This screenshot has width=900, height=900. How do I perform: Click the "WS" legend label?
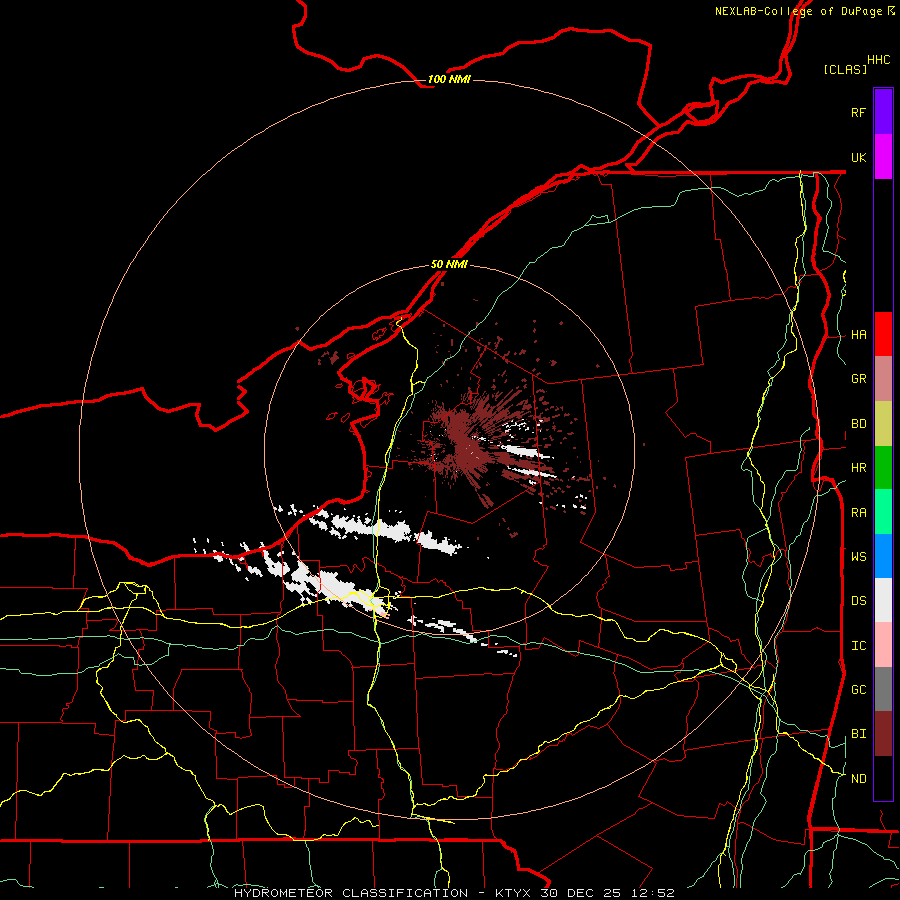coord(858,557)
